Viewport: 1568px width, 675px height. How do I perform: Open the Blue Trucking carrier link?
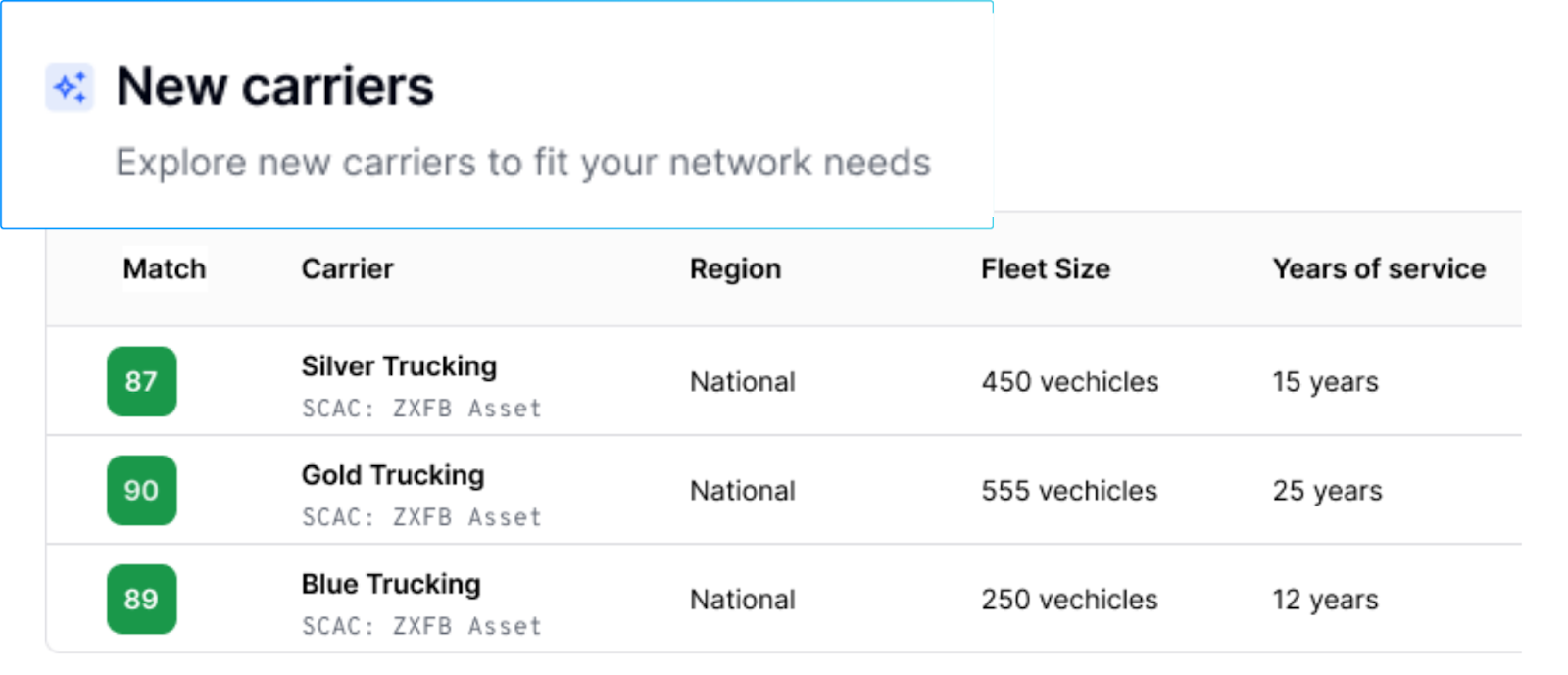(x=391, y=584)
